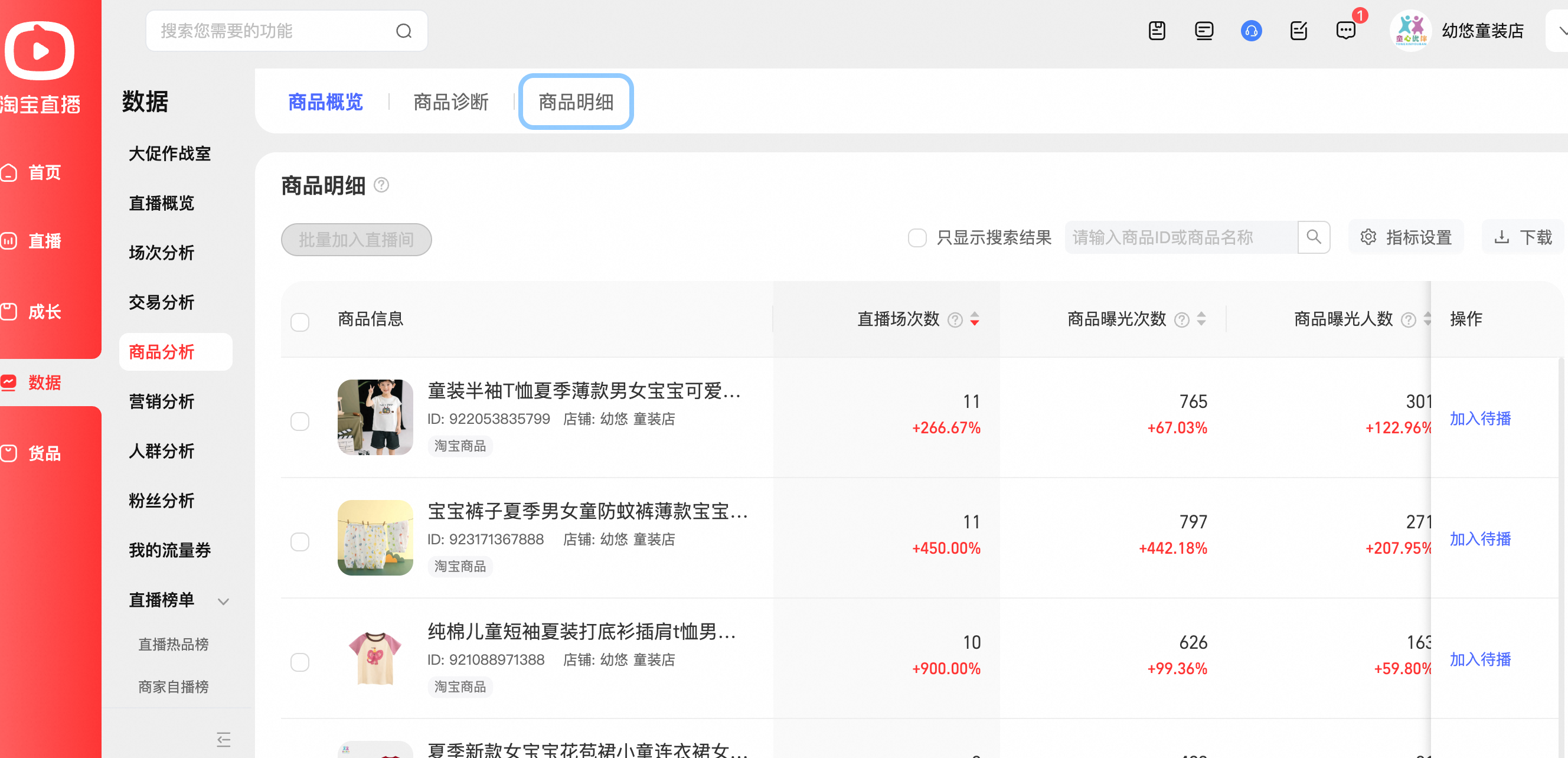Collapse the sidebar with bottom collapse icon
Image resolution: width=1568 pixels, height=758 pixels.
(x=223, y=740)
